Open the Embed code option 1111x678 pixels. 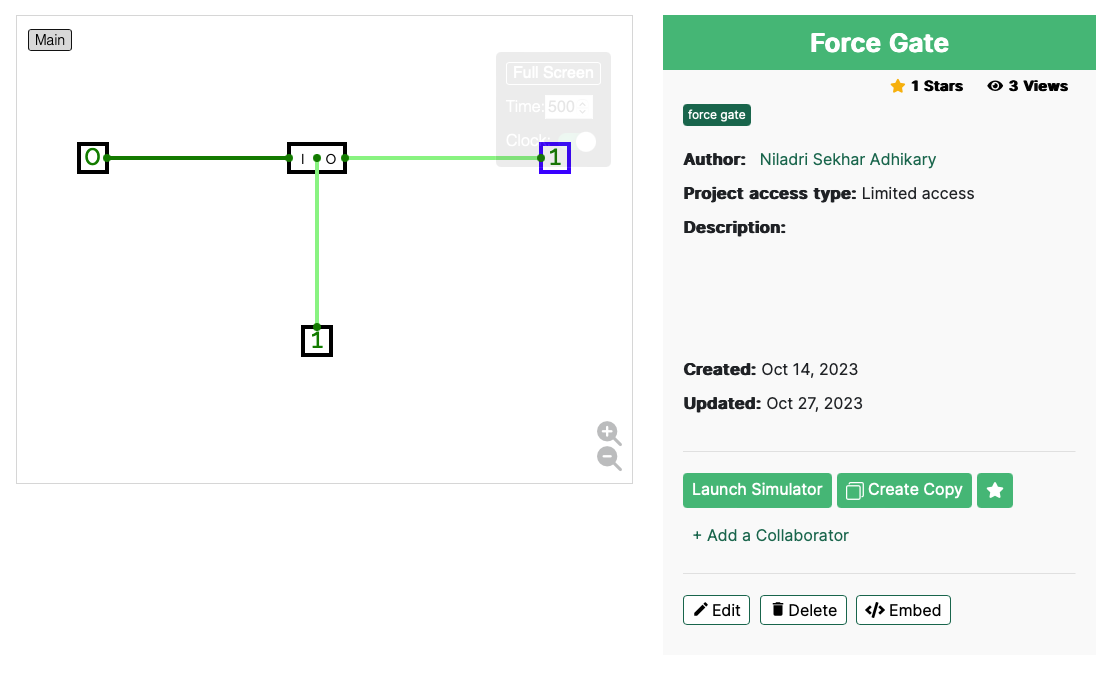pos(903,610)
